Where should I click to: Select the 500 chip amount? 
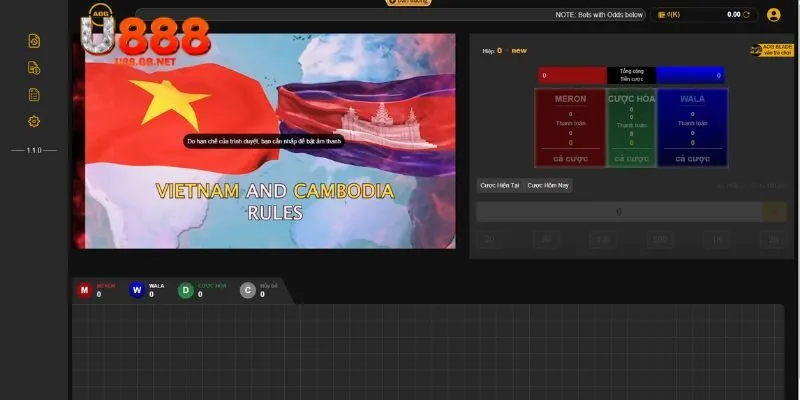point(660,239)
